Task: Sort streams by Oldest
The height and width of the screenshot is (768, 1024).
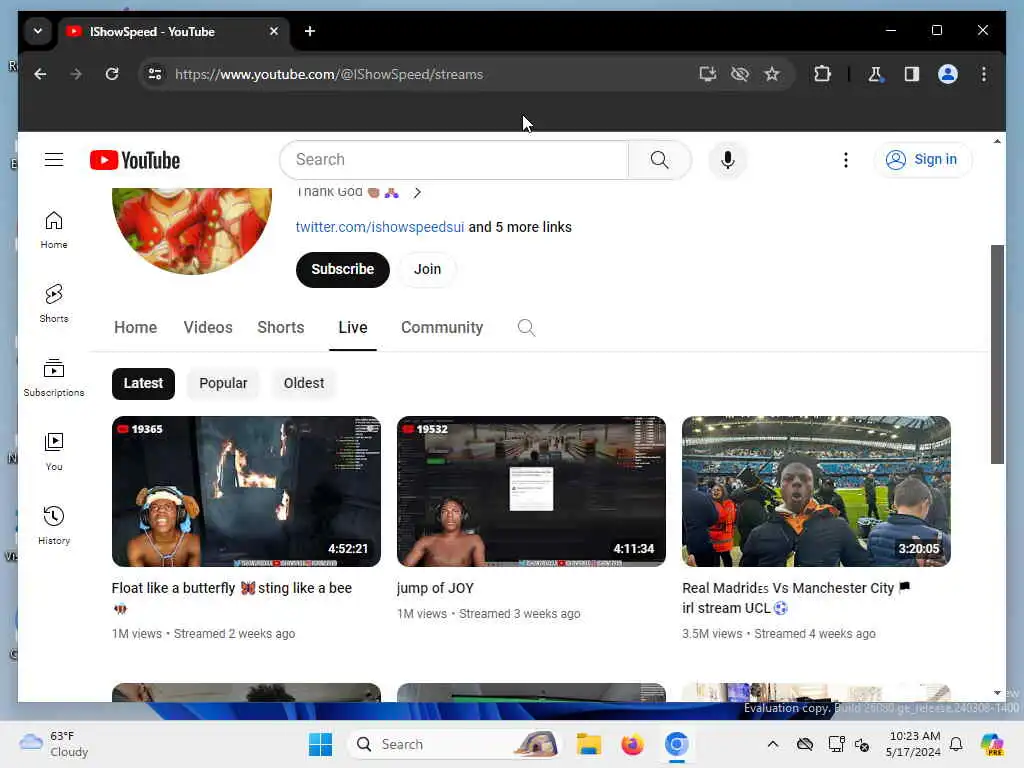Action: [x=304, y=383]
